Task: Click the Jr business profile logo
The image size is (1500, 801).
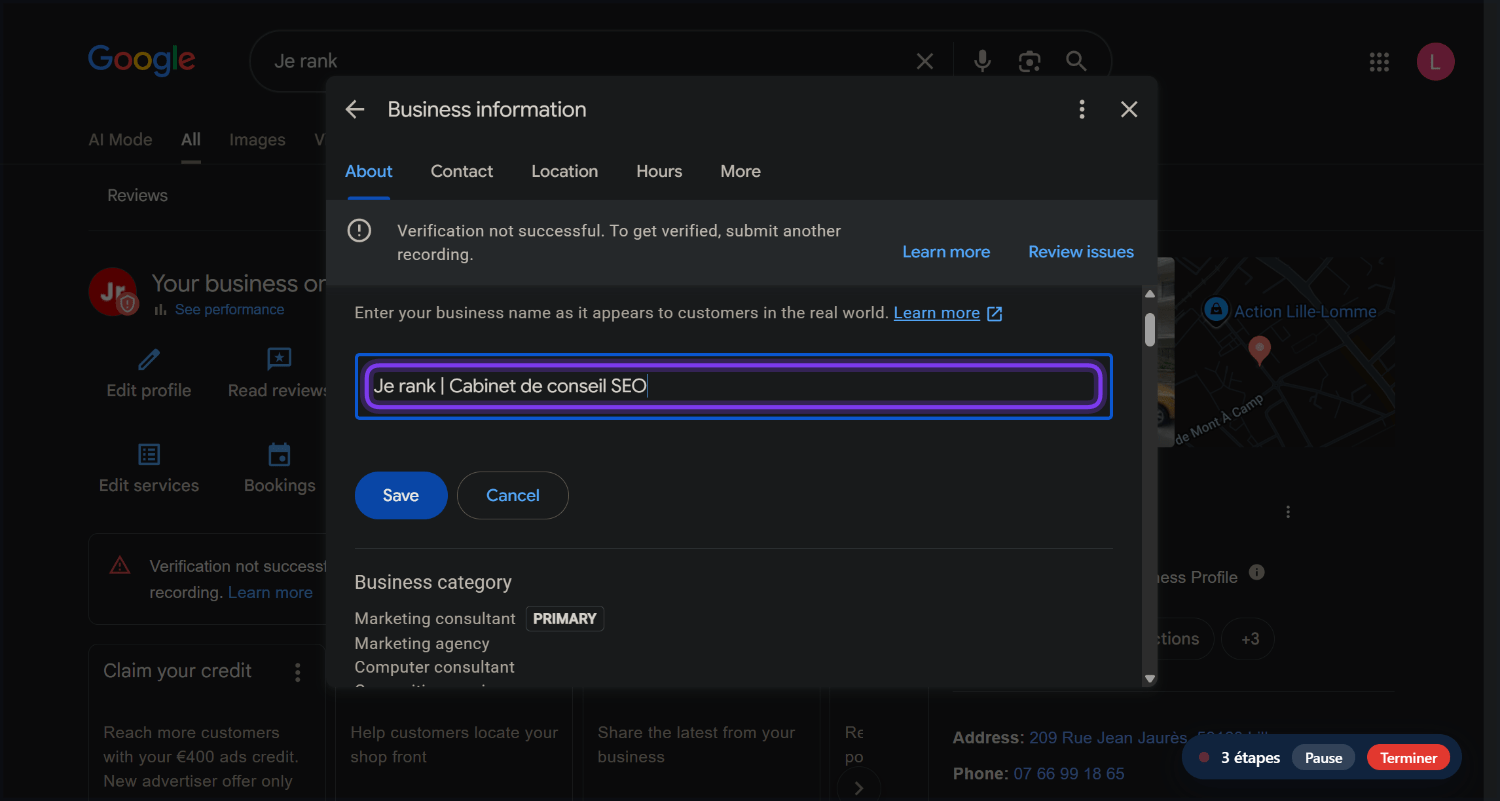Action: (112, 292)
